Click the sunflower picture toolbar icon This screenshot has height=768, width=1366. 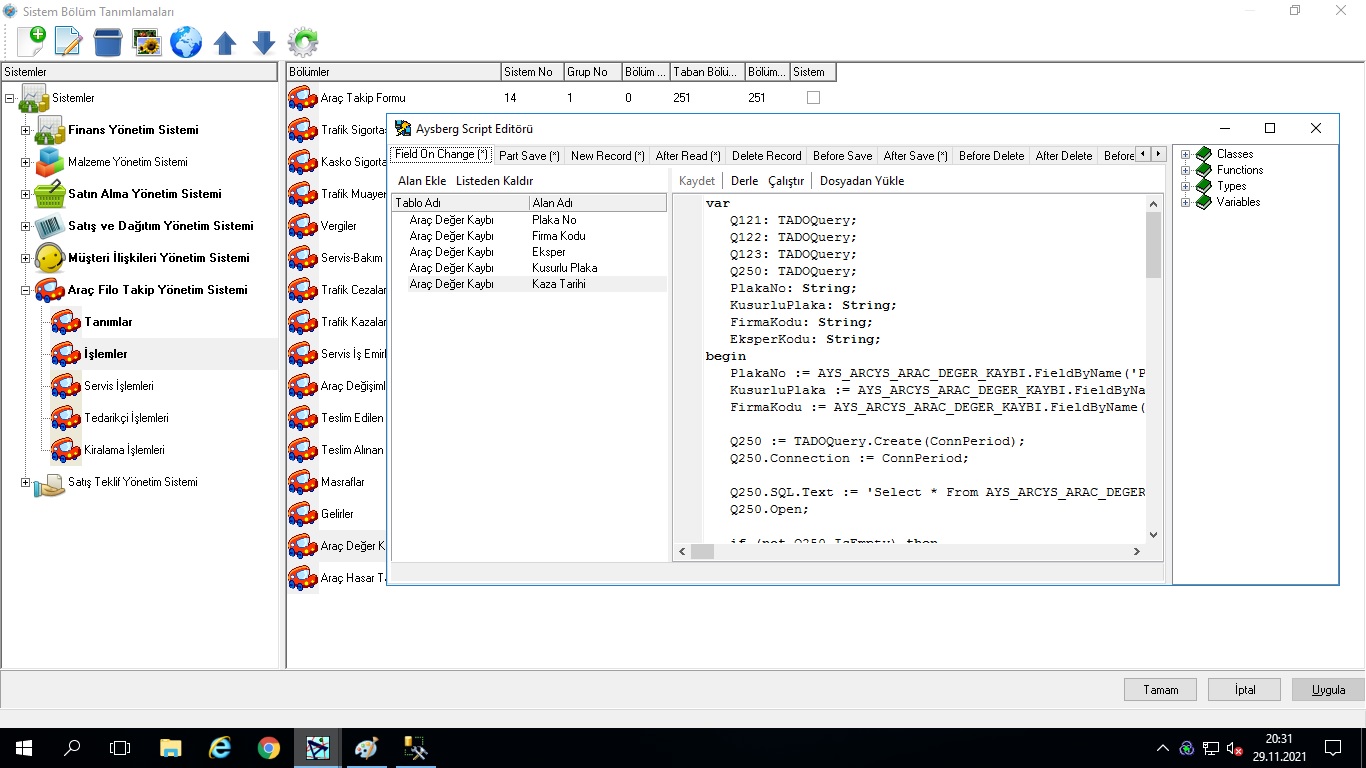147,42
